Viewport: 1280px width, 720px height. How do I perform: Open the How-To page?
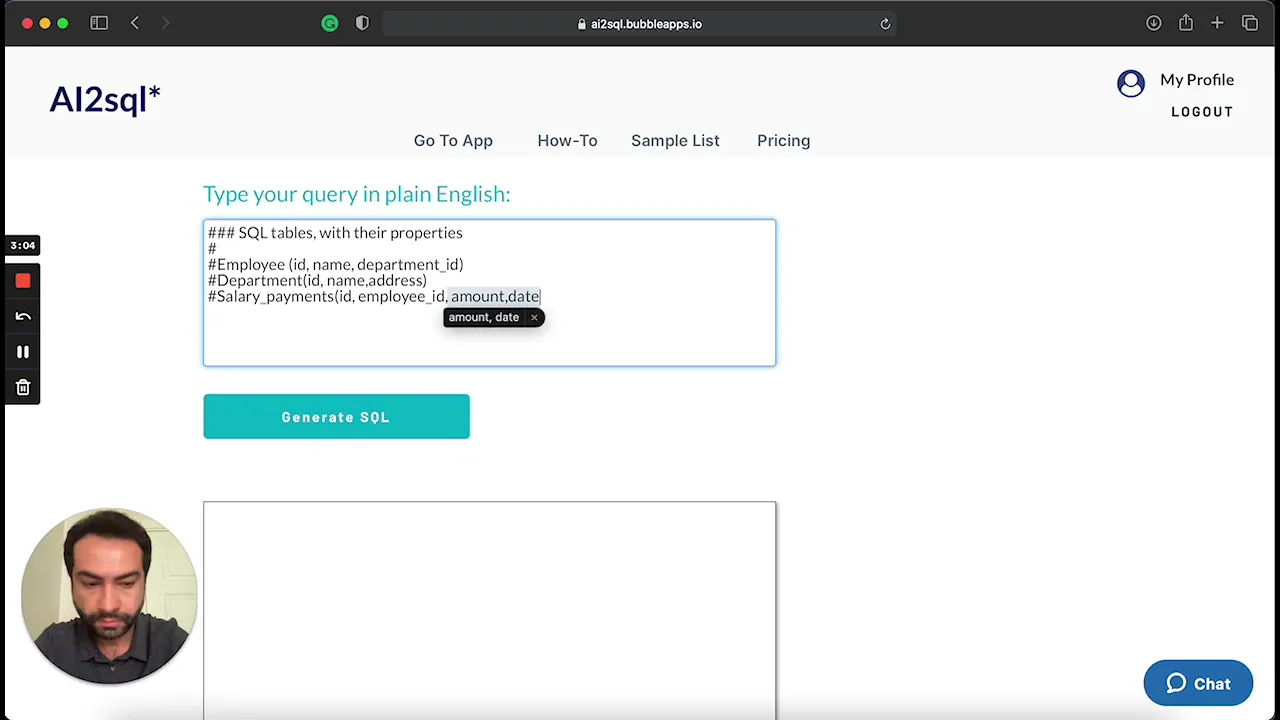tap(567, 141)
